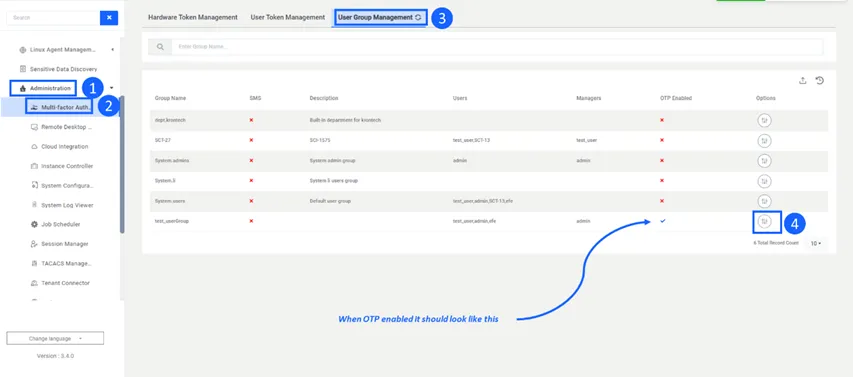Click the Session Manager user icon
The width and height of the screenshot is (853, 377).
(34, 244)
